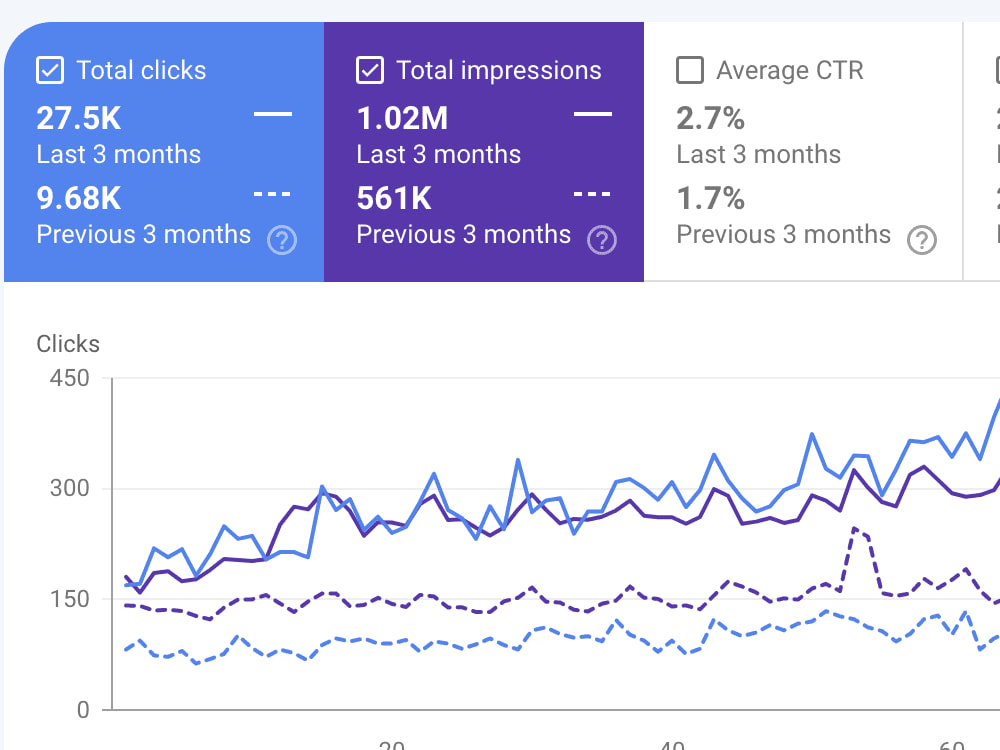Click solid line legend in Total impressions card
Screen dimensions: 1000x750
593,114
